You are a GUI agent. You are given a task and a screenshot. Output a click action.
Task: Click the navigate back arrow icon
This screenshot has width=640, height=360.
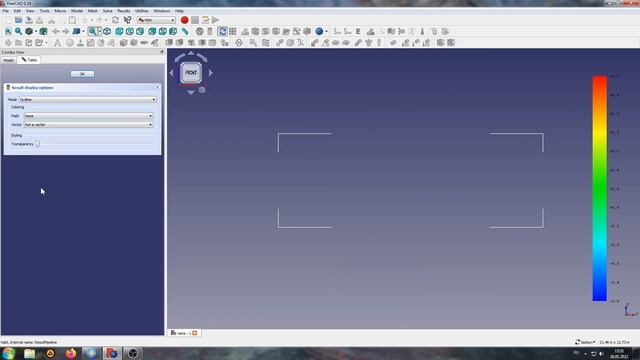(56, 31)
